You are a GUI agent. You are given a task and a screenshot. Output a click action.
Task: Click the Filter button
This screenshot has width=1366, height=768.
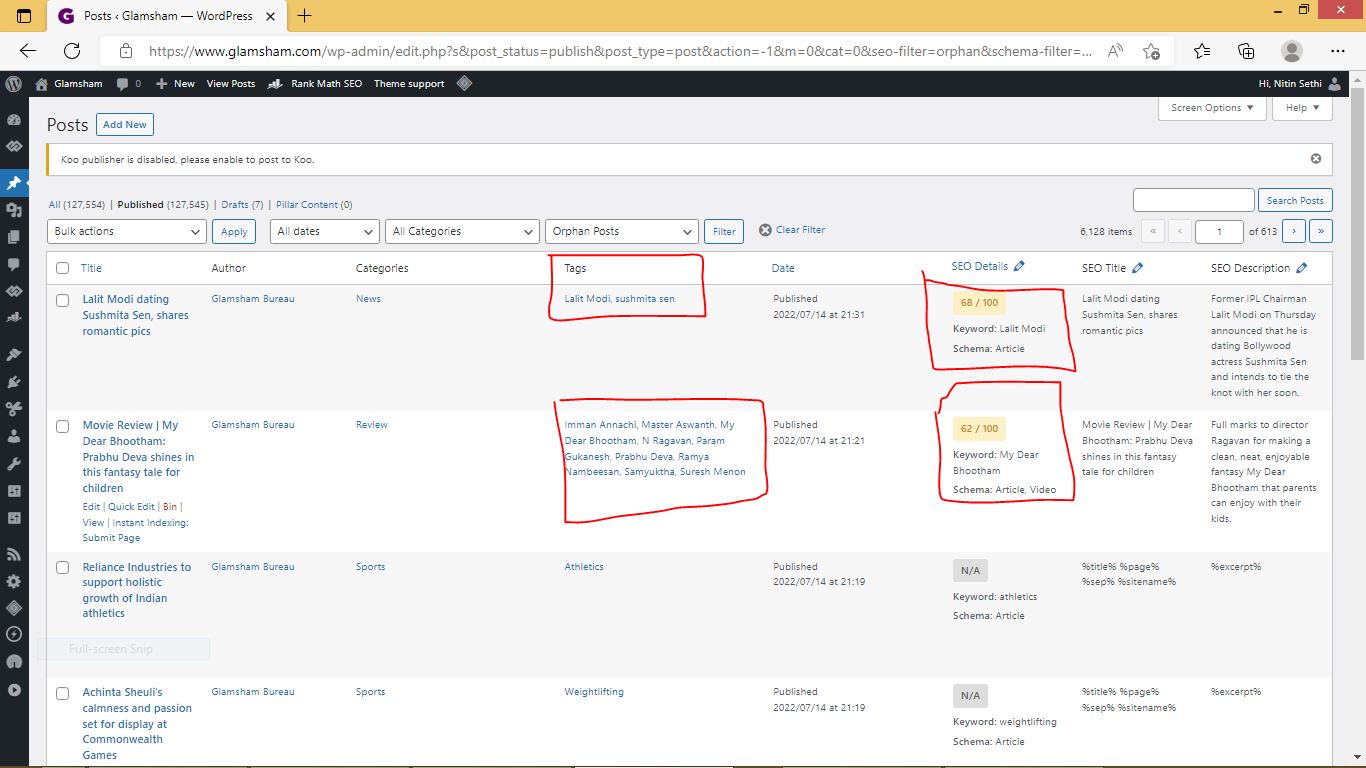(x=724, y=231)
